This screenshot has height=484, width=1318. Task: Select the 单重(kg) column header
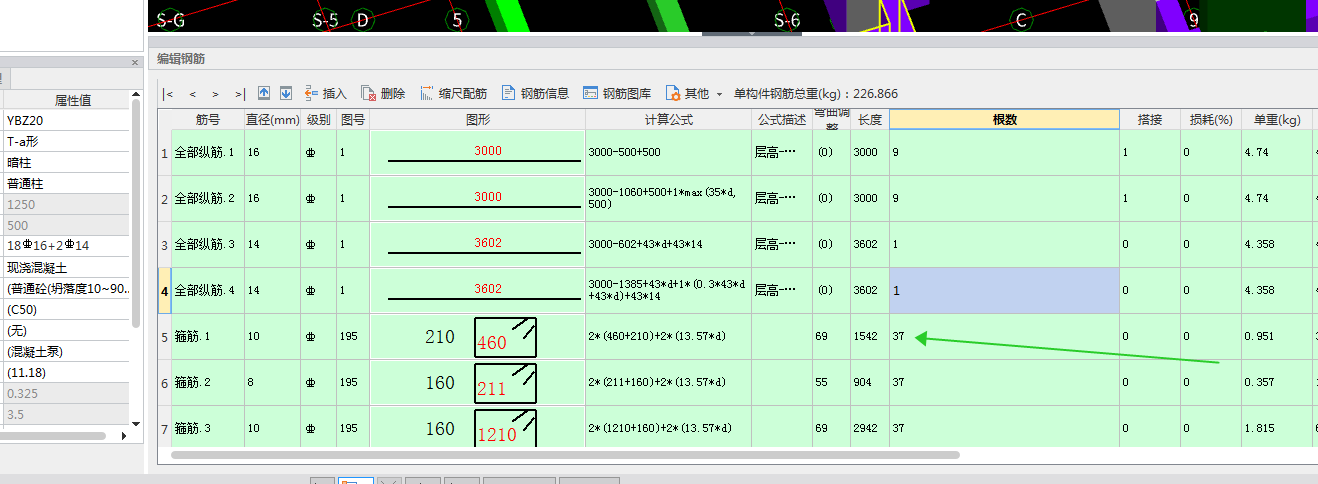click(1275, 119)
